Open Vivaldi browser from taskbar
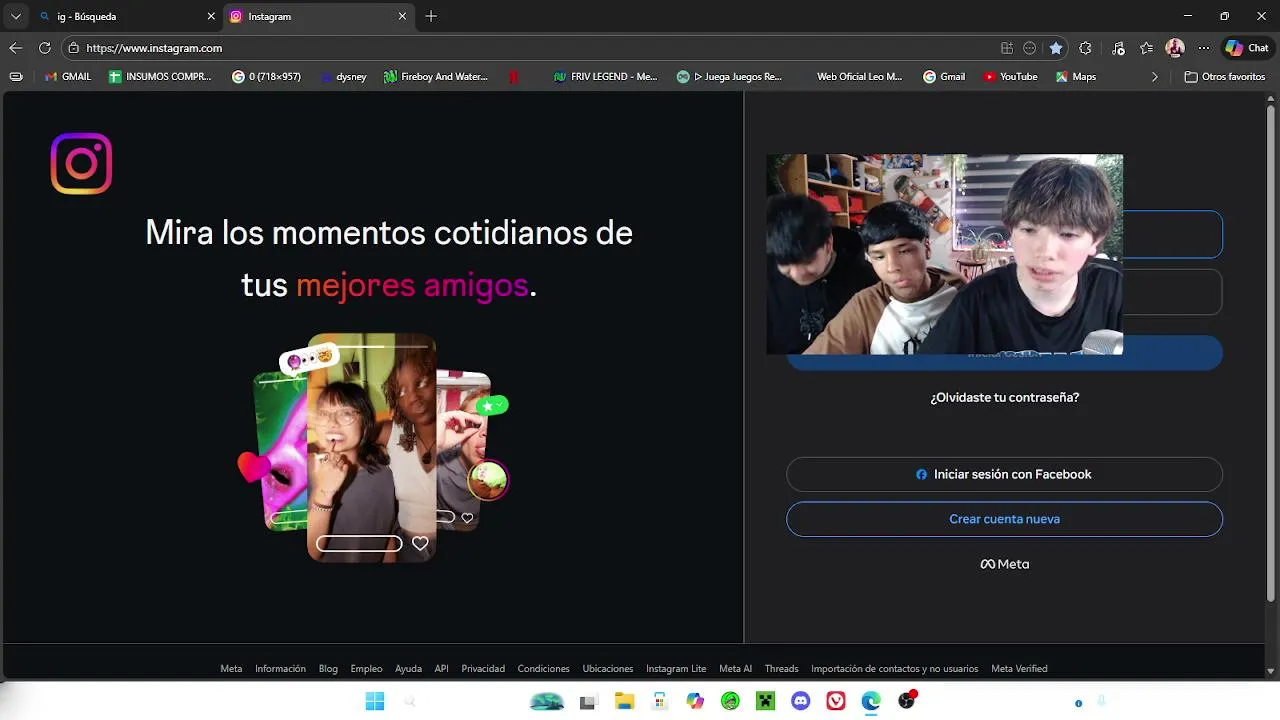 836,702
